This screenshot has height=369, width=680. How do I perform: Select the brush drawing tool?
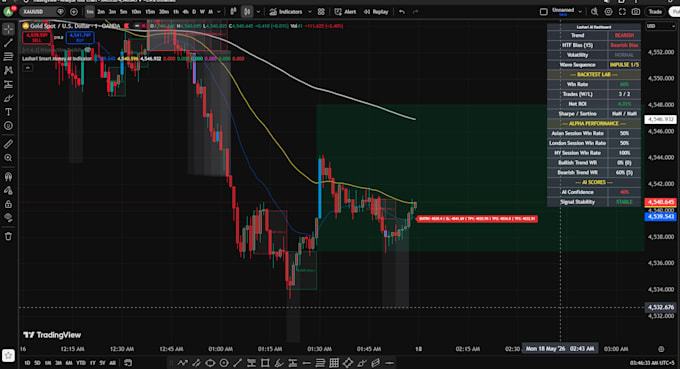(x=8, y=98)
